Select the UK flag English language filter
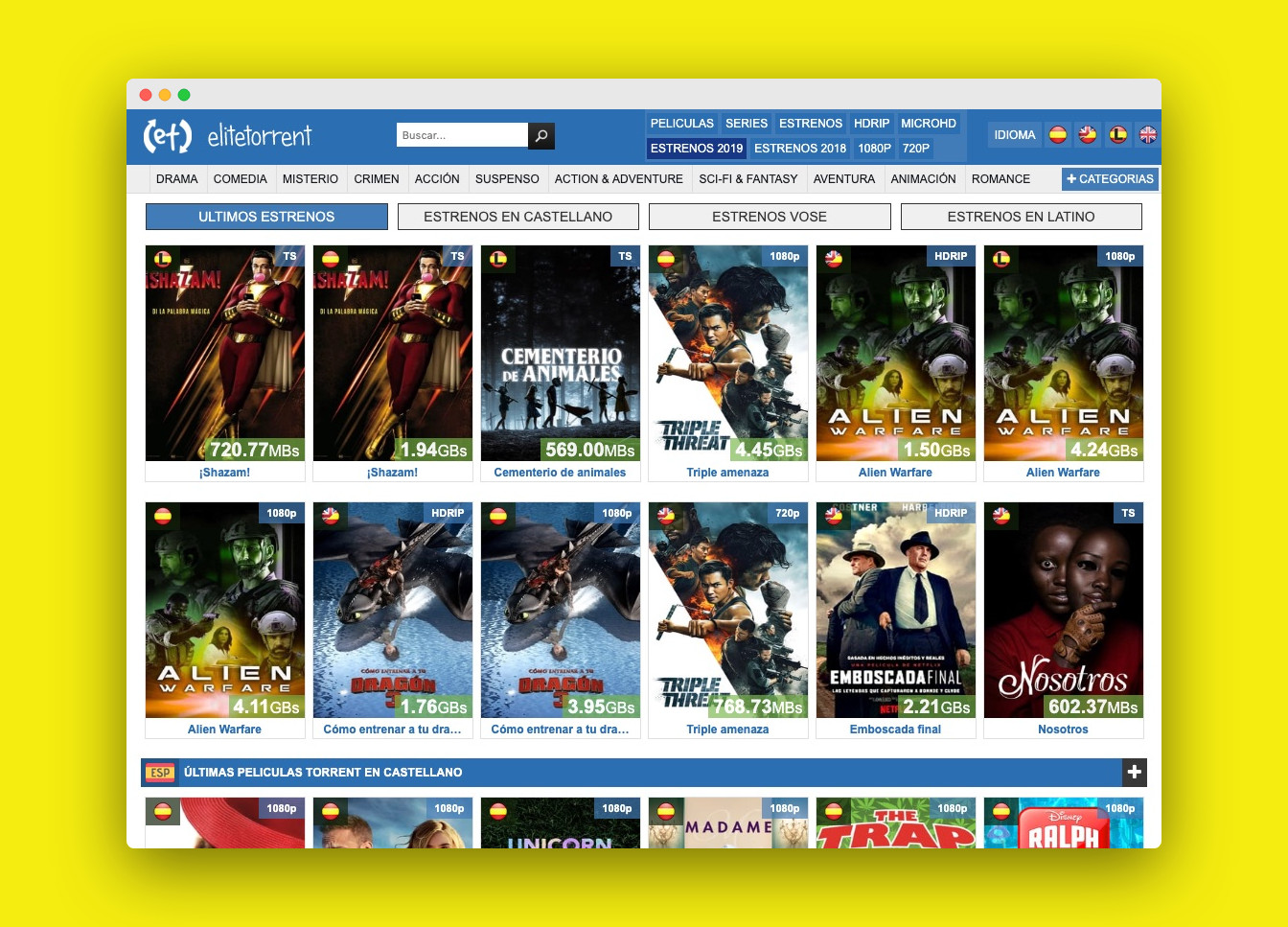Screen dimensions: 1288x927 1148,135
